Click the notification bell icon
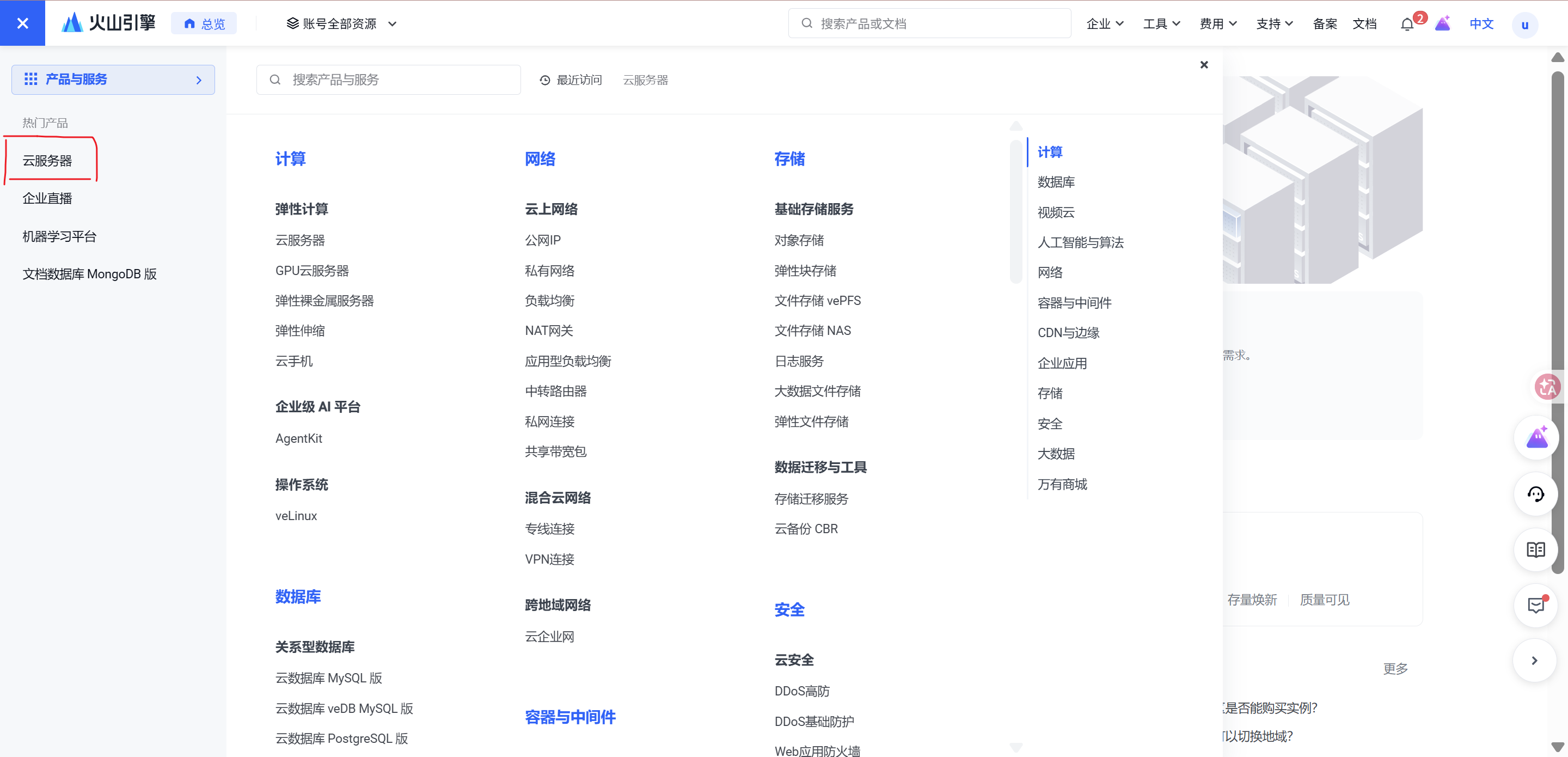 (x=1407, y=25)
